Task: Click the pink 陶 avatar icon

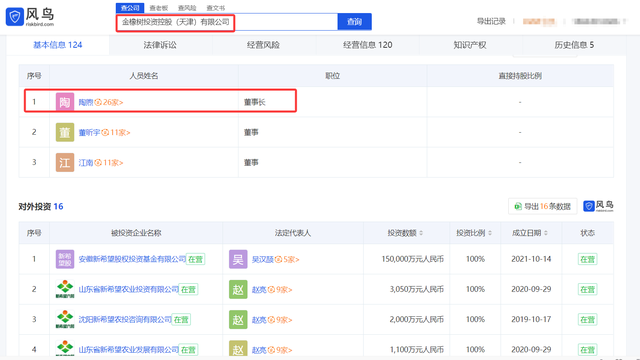Action: click(x=65, y=102)
